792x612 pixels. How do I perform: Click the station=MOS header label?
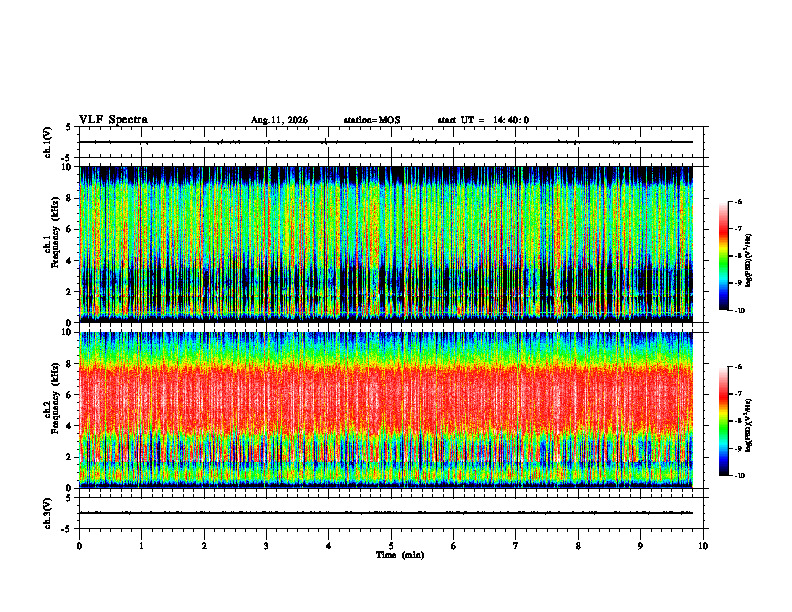point(372,120)
